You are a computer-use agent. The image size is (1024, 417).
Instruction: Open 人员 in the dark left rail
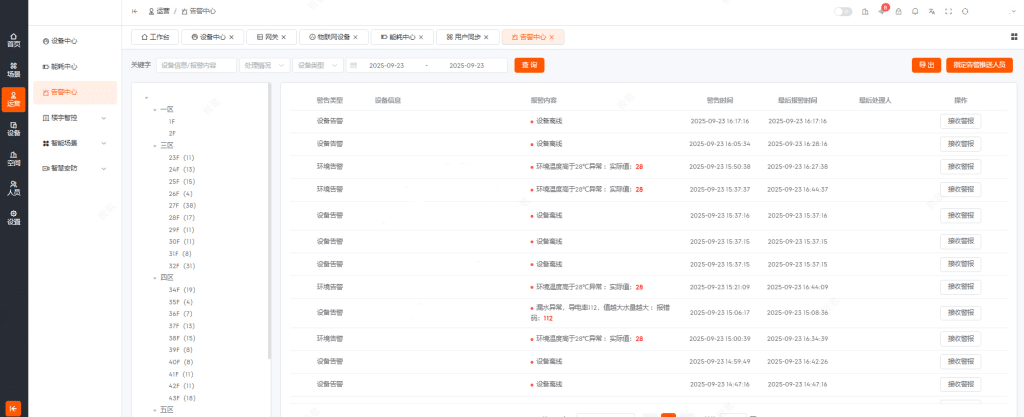coord(14,188)
